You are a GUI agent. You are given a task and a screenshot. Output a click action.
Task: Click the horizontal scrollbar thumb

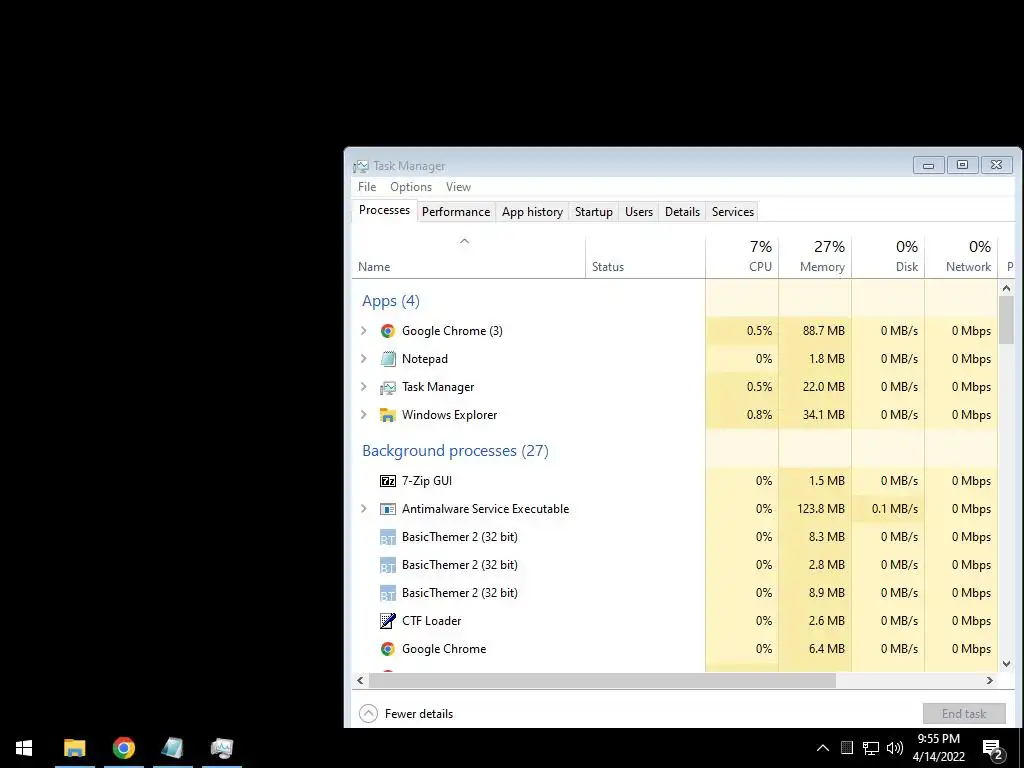[x=602, y=680]
